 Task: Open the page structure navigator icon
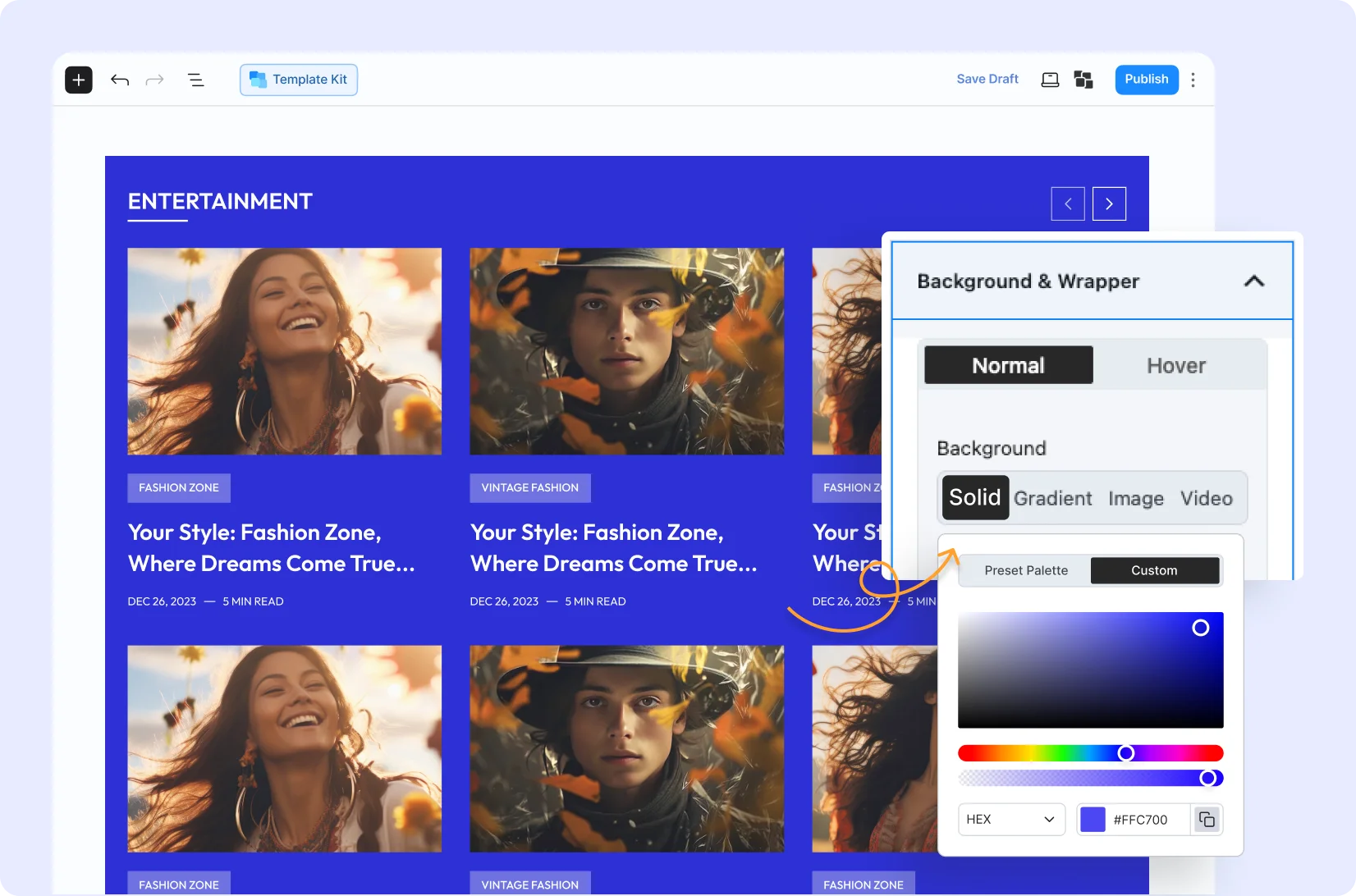(195, 80)
